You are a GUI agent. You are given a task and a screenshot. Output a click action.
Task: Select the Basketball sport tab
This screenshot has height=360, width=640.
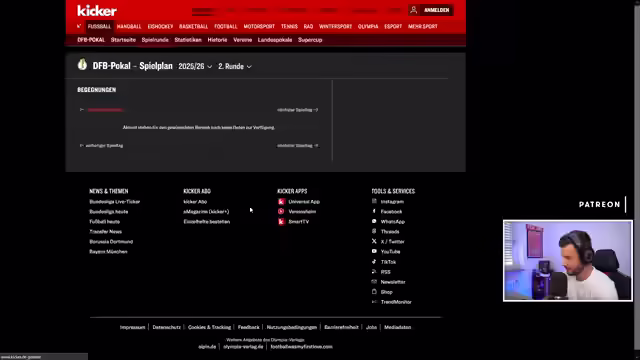[193, 27]
